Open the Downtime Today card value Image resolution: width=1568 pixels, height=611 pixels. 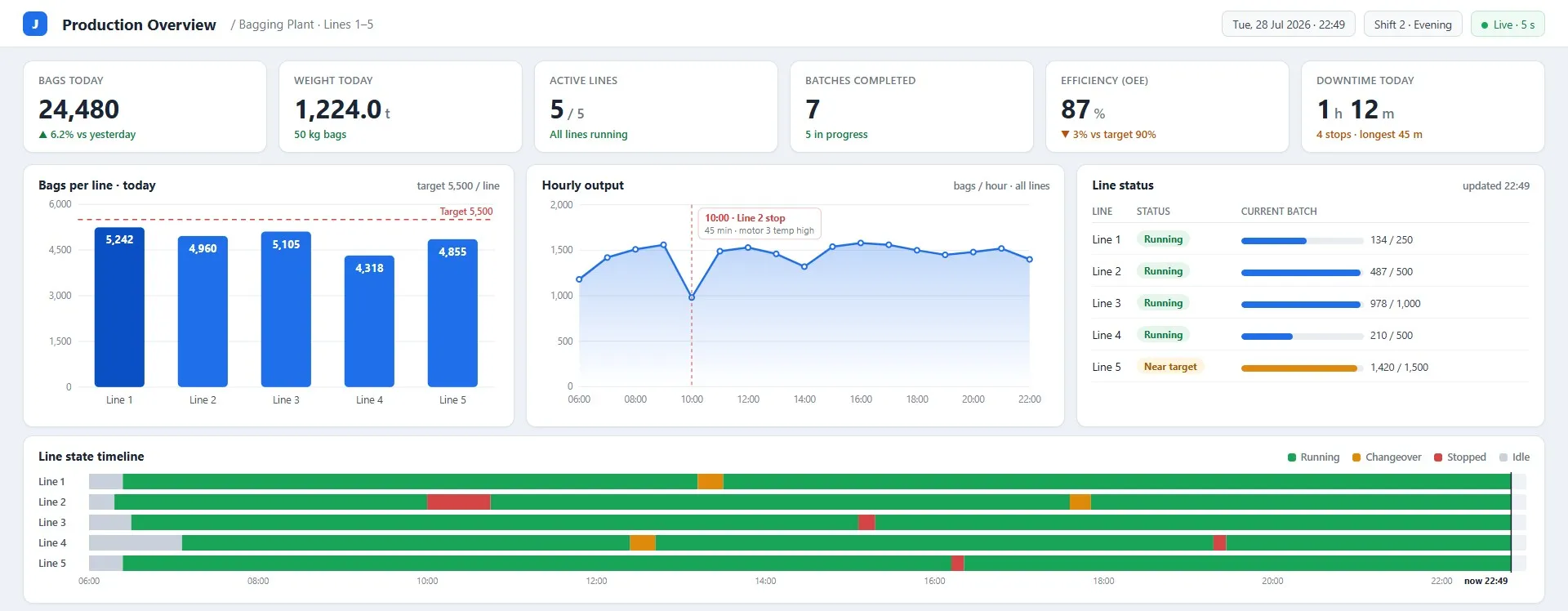(1356, 109)
